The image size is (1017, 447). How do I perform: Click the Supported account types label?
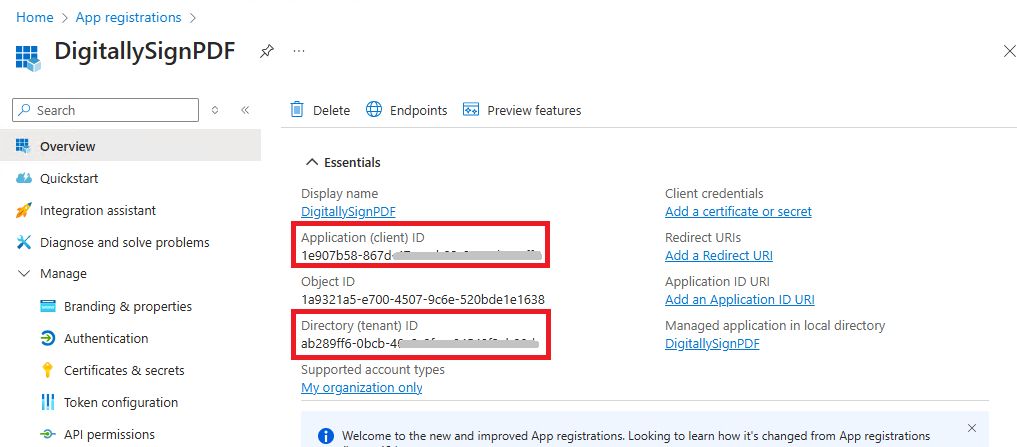click(x=373, y=370)
